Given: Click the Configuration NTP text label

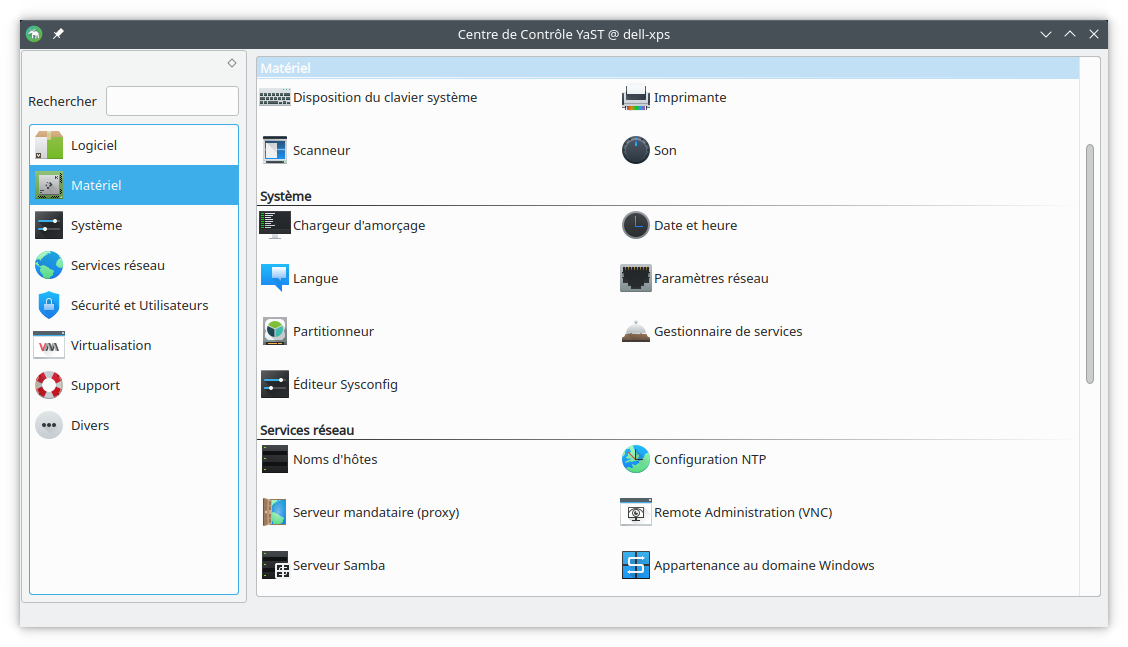Looking at the screenshot, I should pos(709,459).
